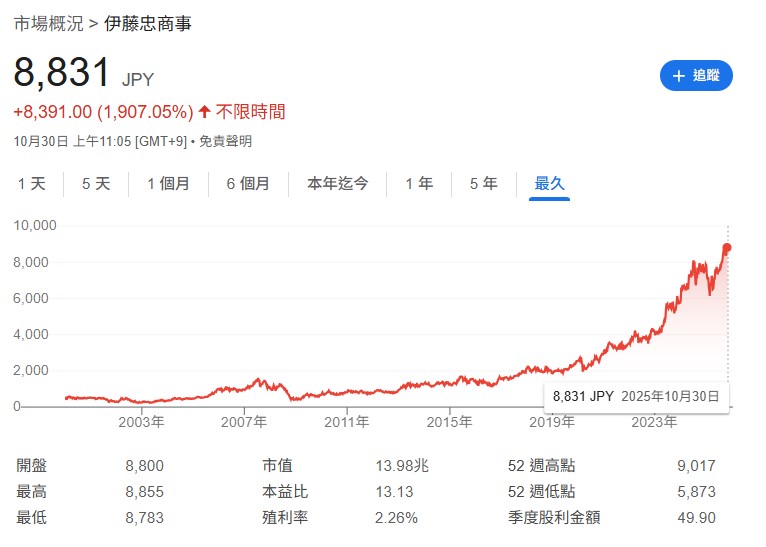766x547 pixels.
Task: Click the 4,000 y-axis label
Action: 31,335
